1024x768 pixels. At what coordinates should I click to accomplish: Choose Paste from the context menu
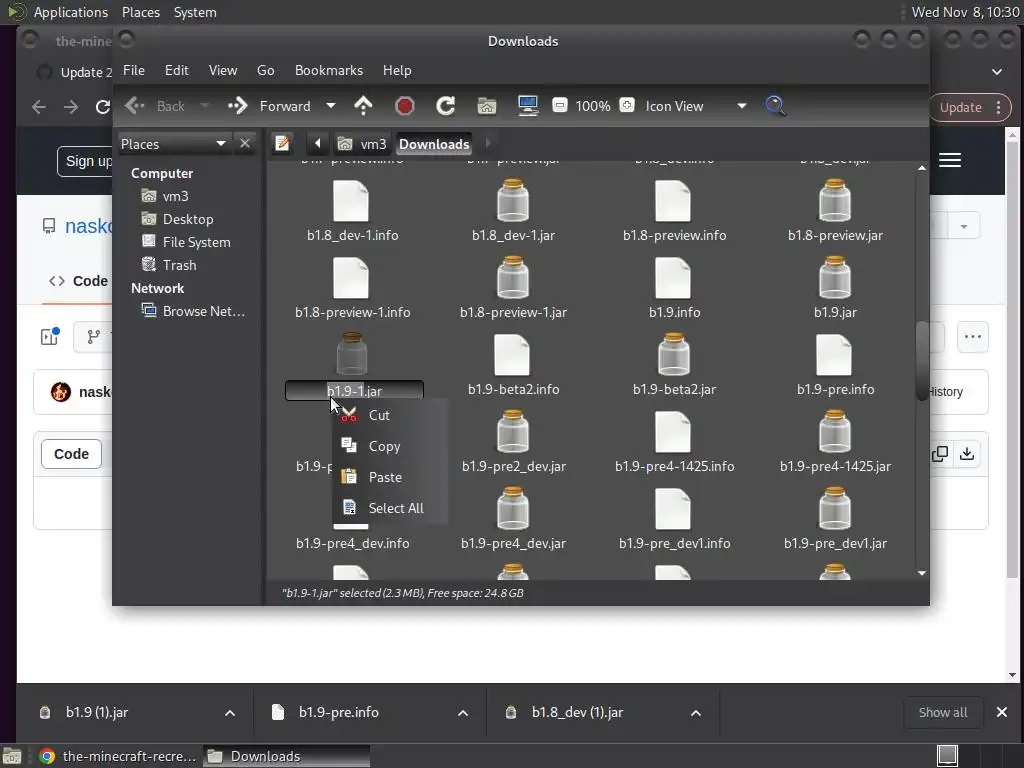(x=391, y=477)
